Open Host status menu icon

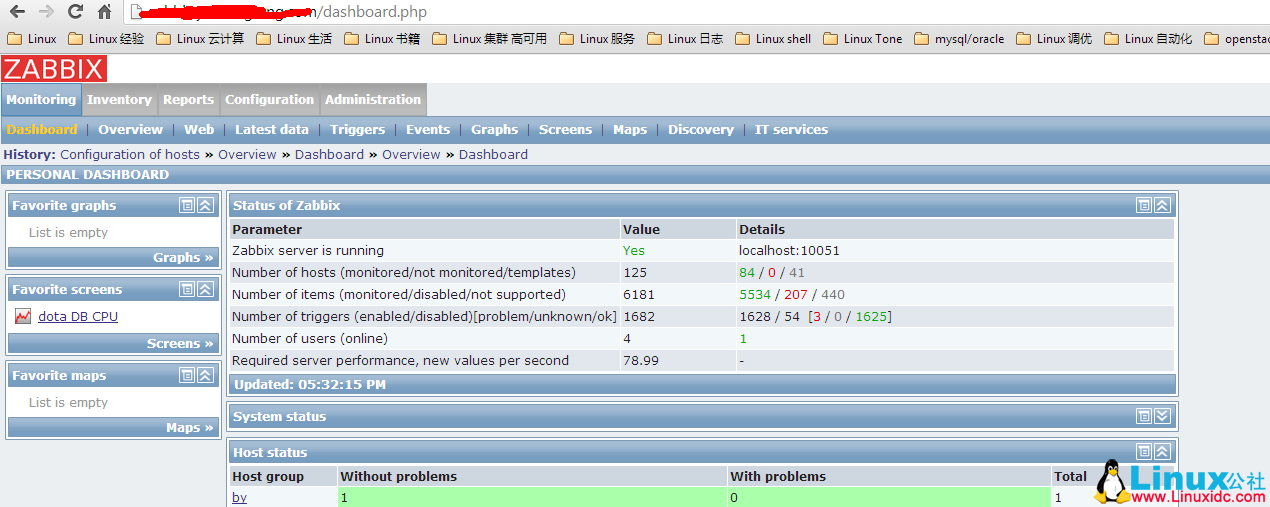point(1144,452)
